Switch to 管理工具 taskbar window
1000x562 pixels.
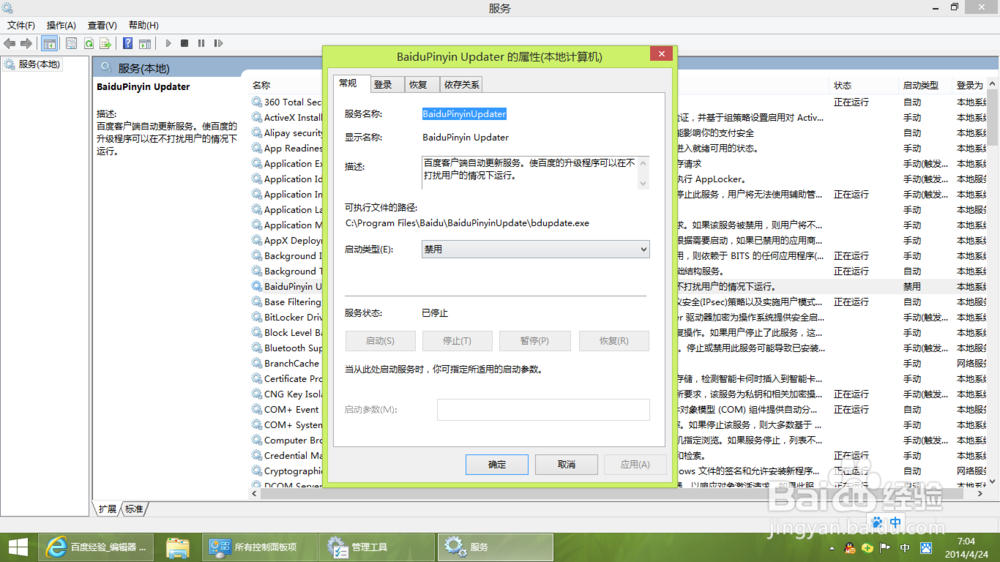point(378,547)
